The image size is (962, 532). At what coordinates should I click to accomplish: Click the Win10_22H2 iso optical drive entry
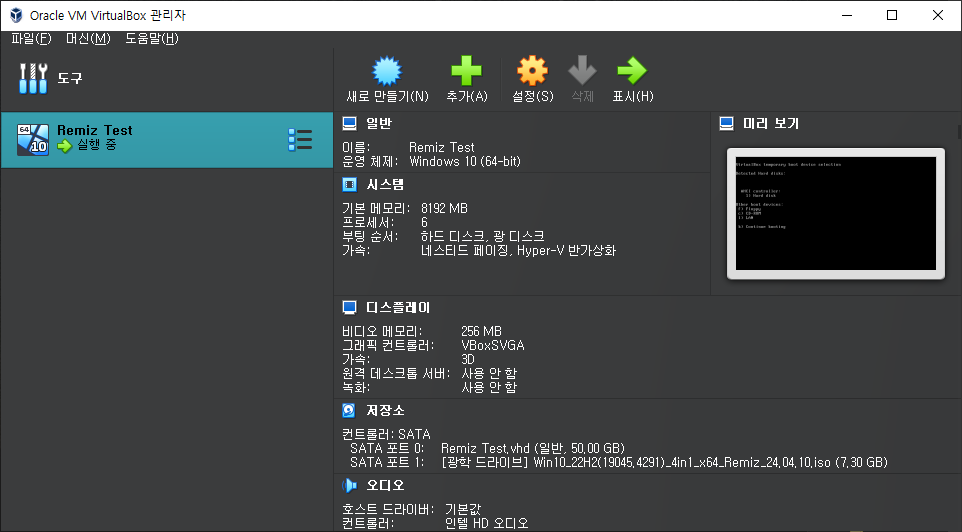pos(664,463)
